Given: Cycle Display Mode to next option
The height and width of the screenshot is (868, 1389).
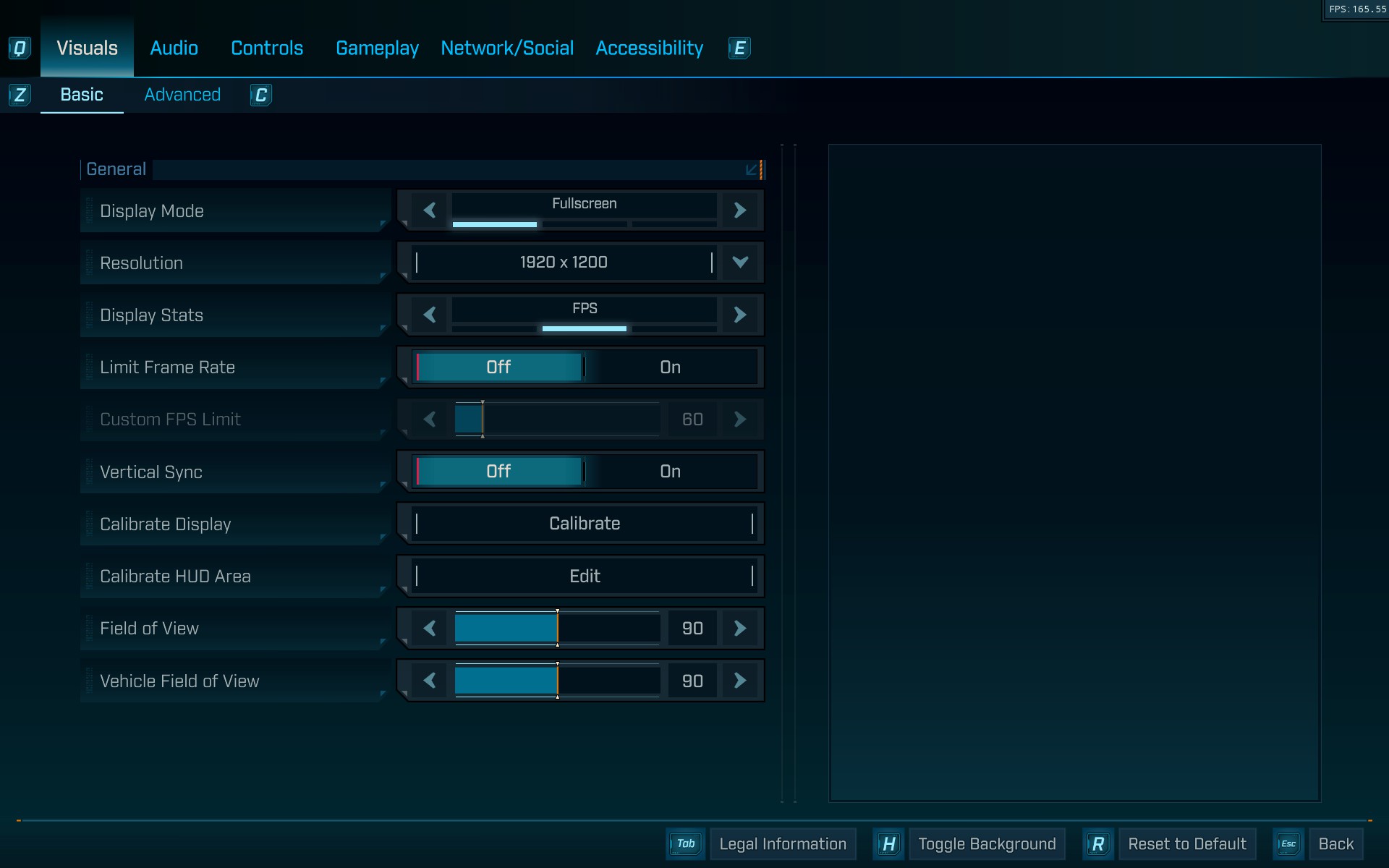Looking at the screenshot, I should pyautogui.click(x=739, y=210).
